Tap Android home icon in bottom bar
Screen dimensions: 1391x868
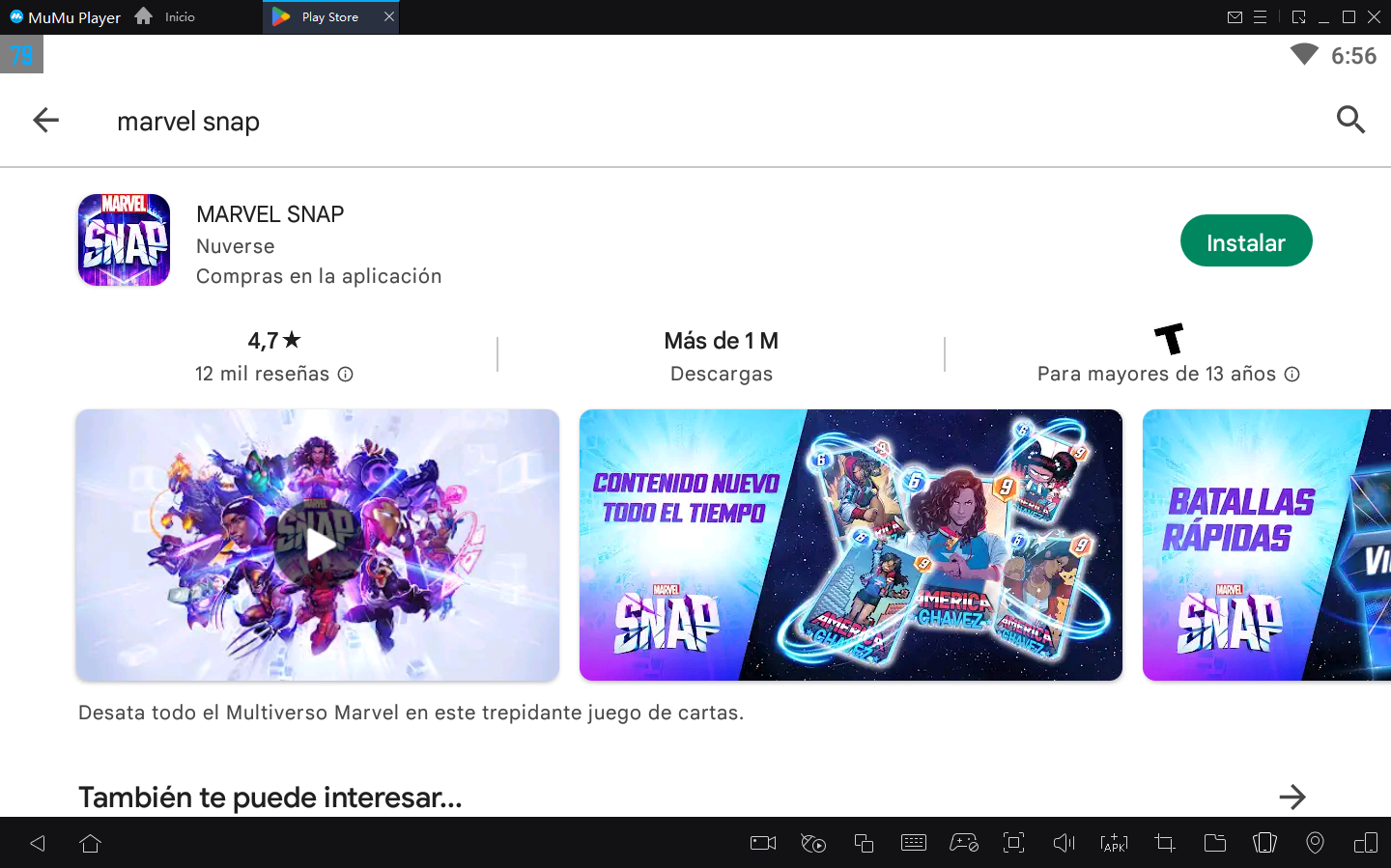point(91,844)
